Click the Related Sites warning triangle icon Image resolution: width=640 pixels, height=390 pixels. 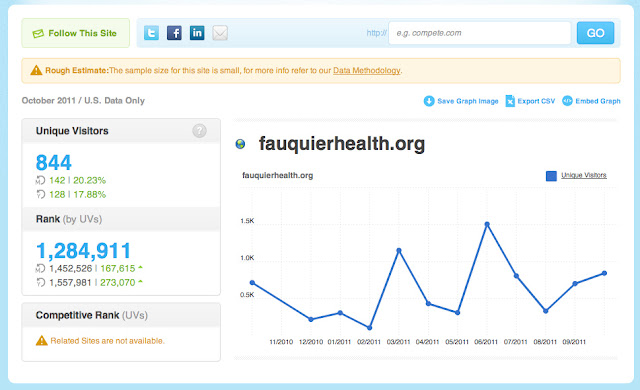(x=42, y=341)
